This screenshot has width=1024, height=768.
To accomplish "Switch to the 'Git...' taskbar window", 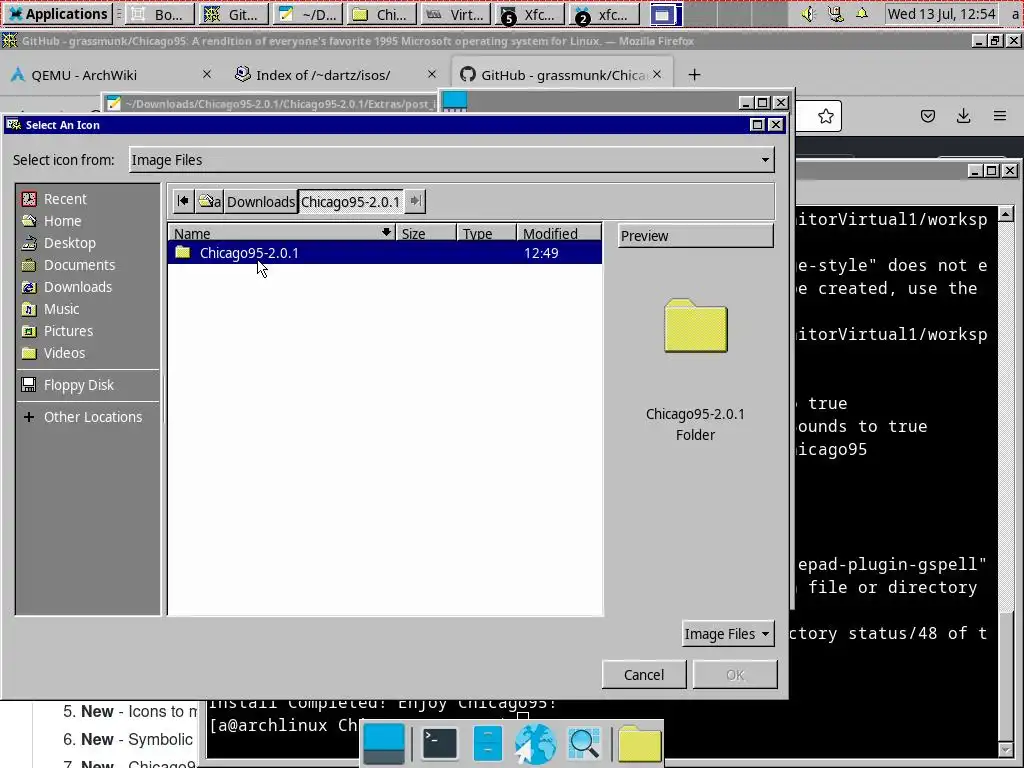I will click(234, 14).
